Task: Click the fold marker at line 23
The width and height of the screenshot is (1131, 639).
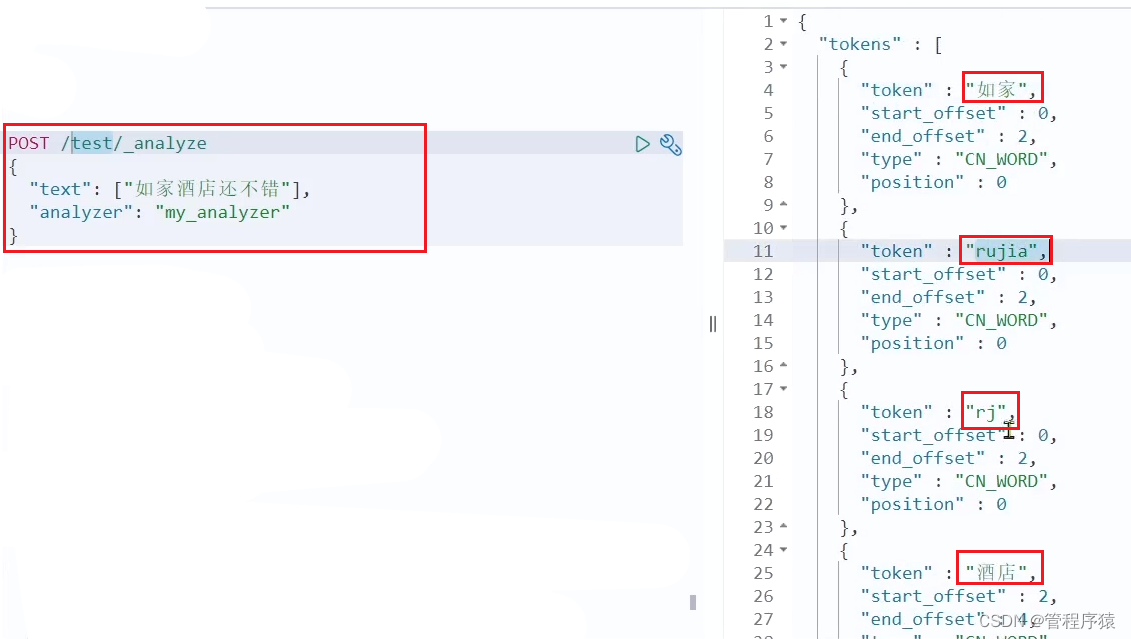Action: click(783, 526)
